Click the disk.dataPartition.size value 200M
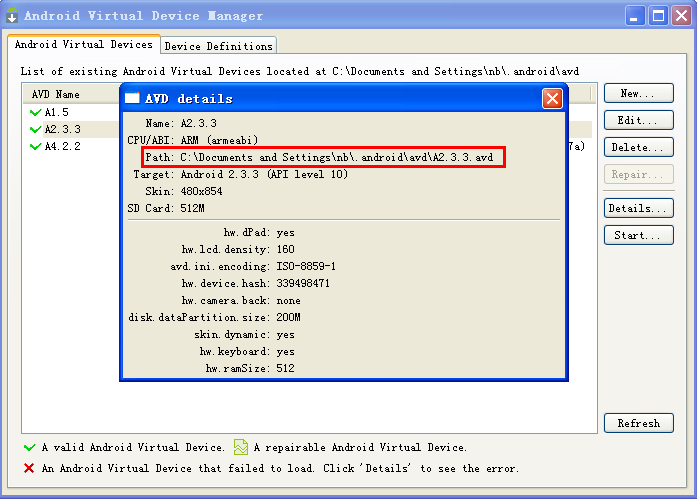 click(288, 317)
